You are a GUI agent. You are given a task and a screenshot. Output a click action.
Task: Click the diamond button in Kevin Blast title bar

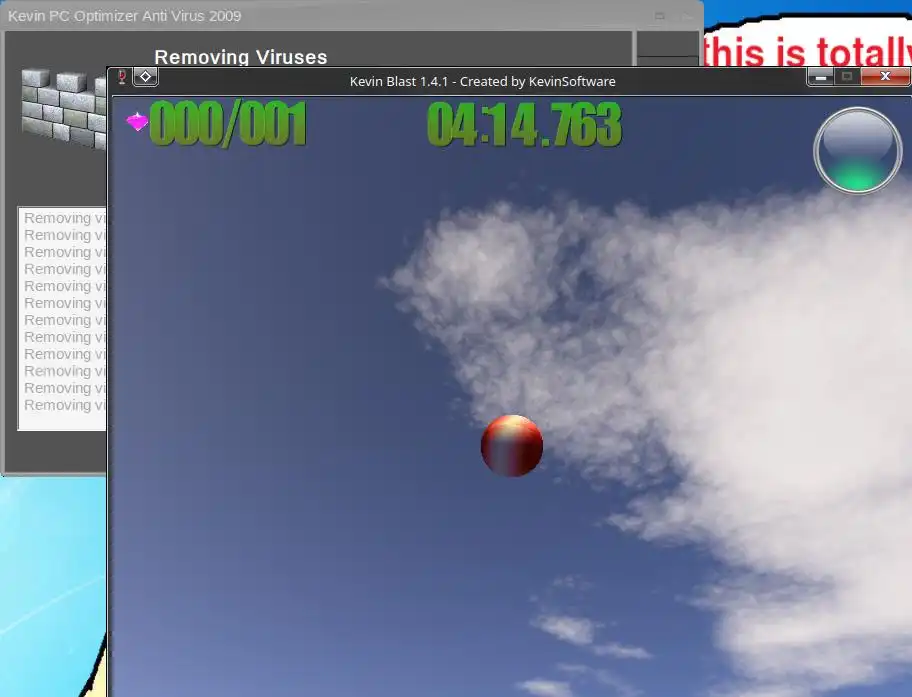point(145,77)
